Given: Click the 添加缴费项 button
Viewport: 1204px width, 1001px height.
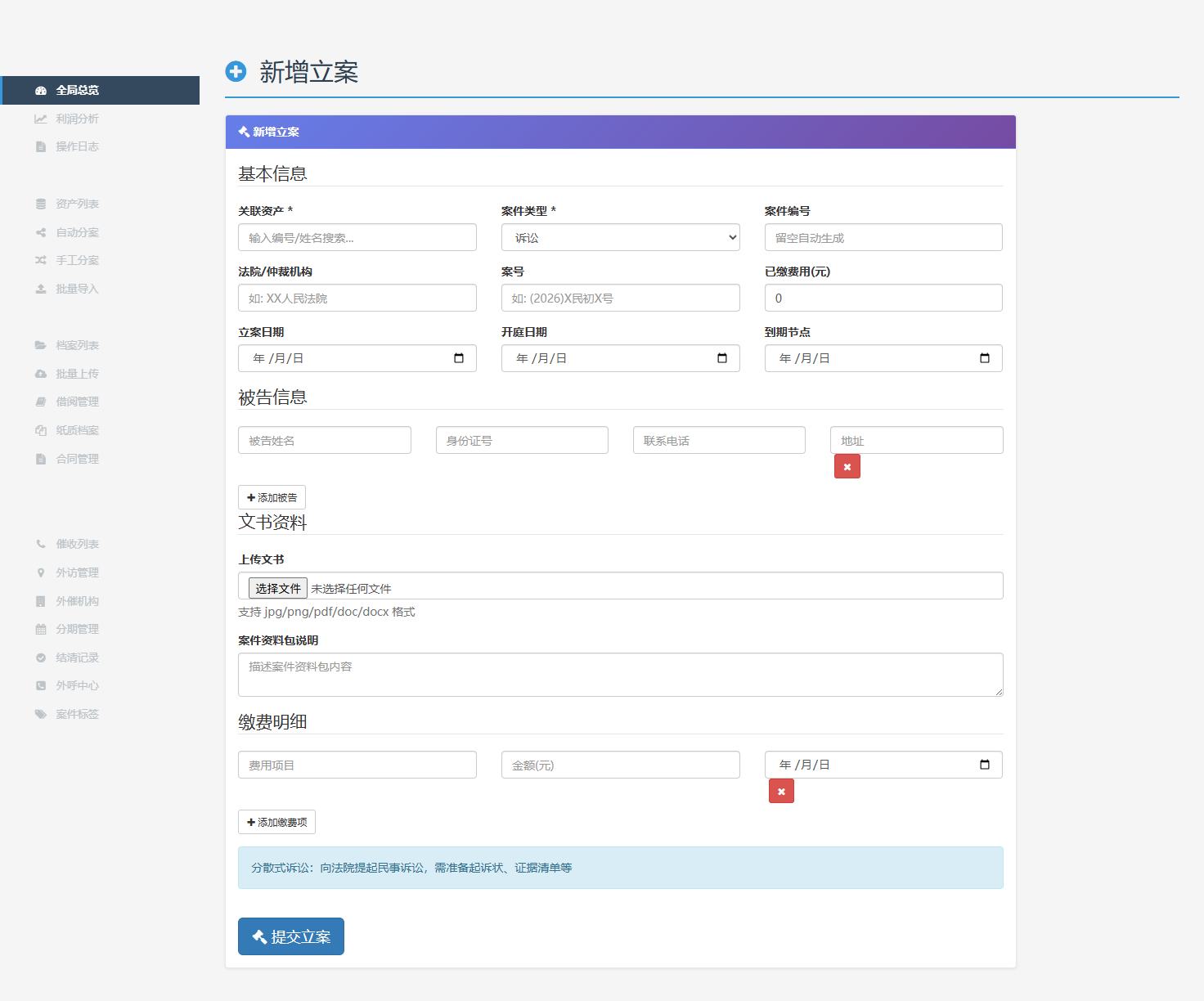Looking at the screenshot, I should [276, 822].
